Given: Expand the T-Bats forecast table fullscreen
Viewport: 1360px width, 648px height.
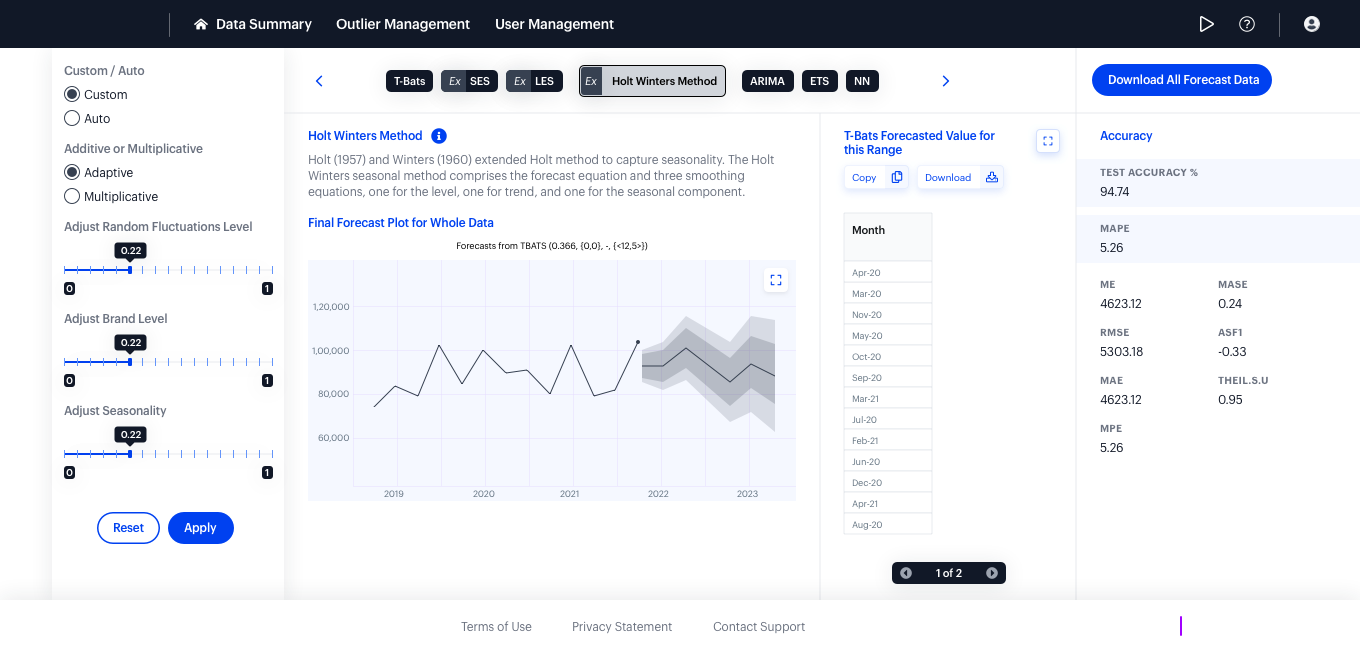Looking at the screenshot, I should click(x=1048, y=141).
